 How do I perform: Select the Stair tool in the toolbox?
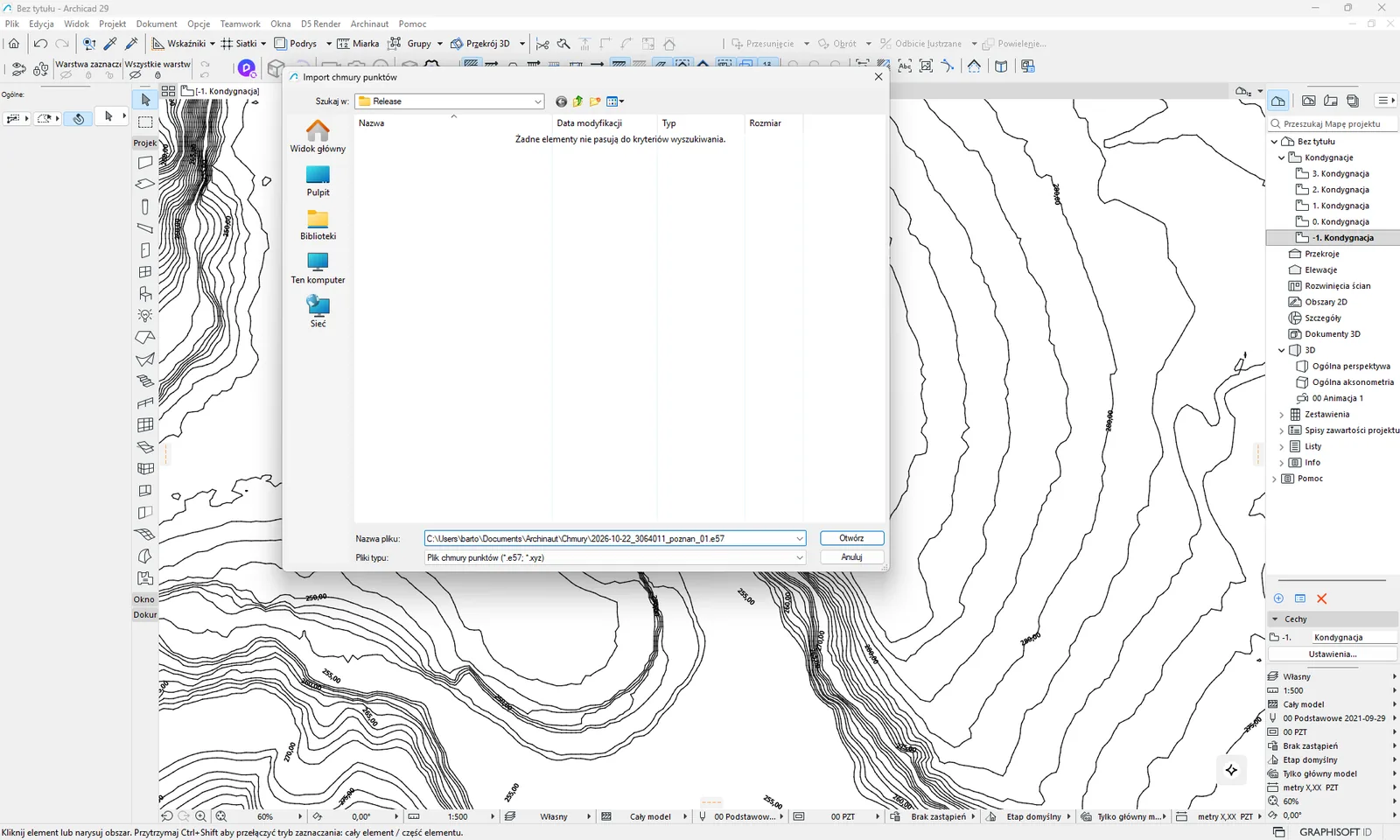coord(145,381)
